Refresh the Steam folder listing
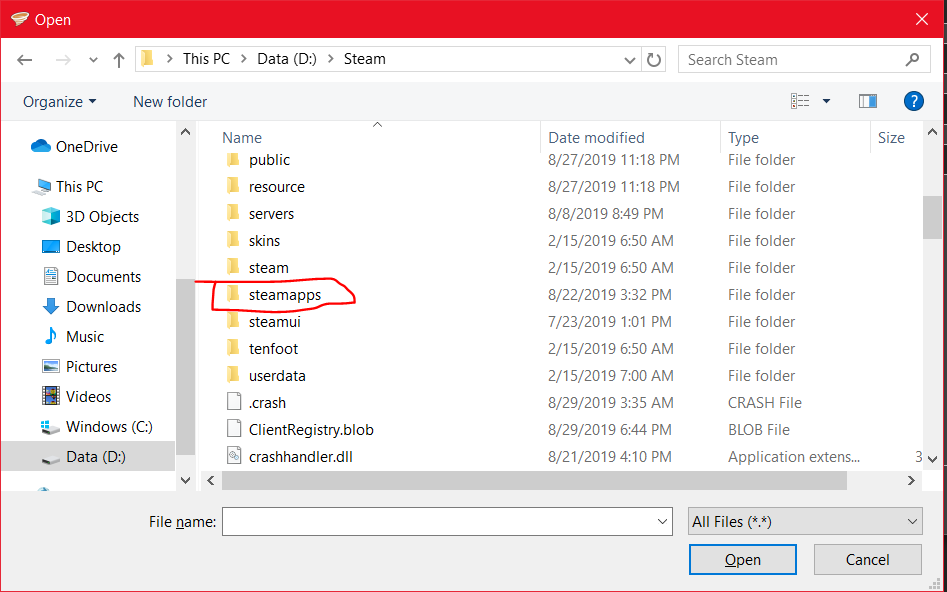 [x=653, y=60]
